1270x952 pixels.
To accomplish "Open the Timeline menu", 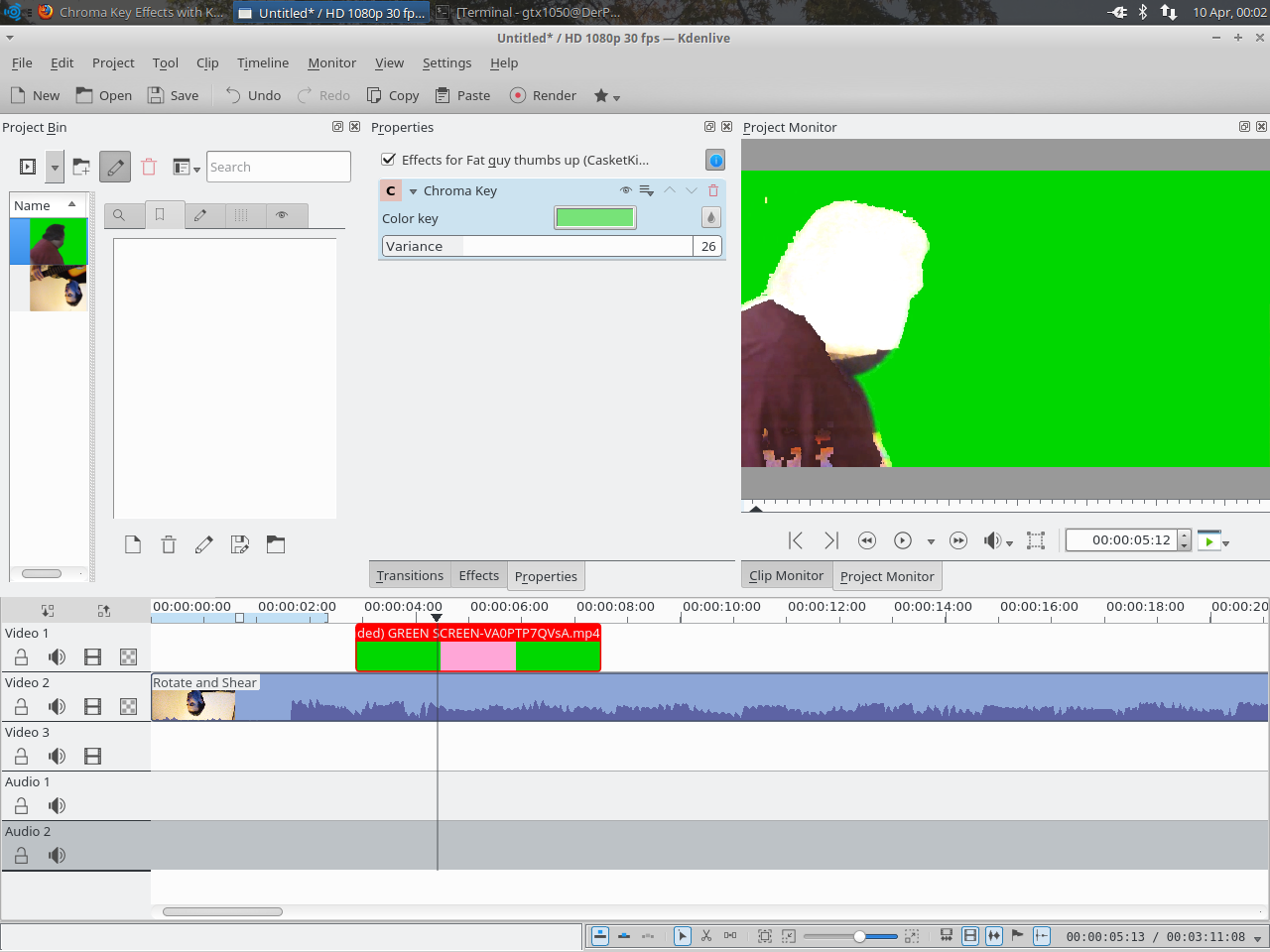I will (262, 62).
